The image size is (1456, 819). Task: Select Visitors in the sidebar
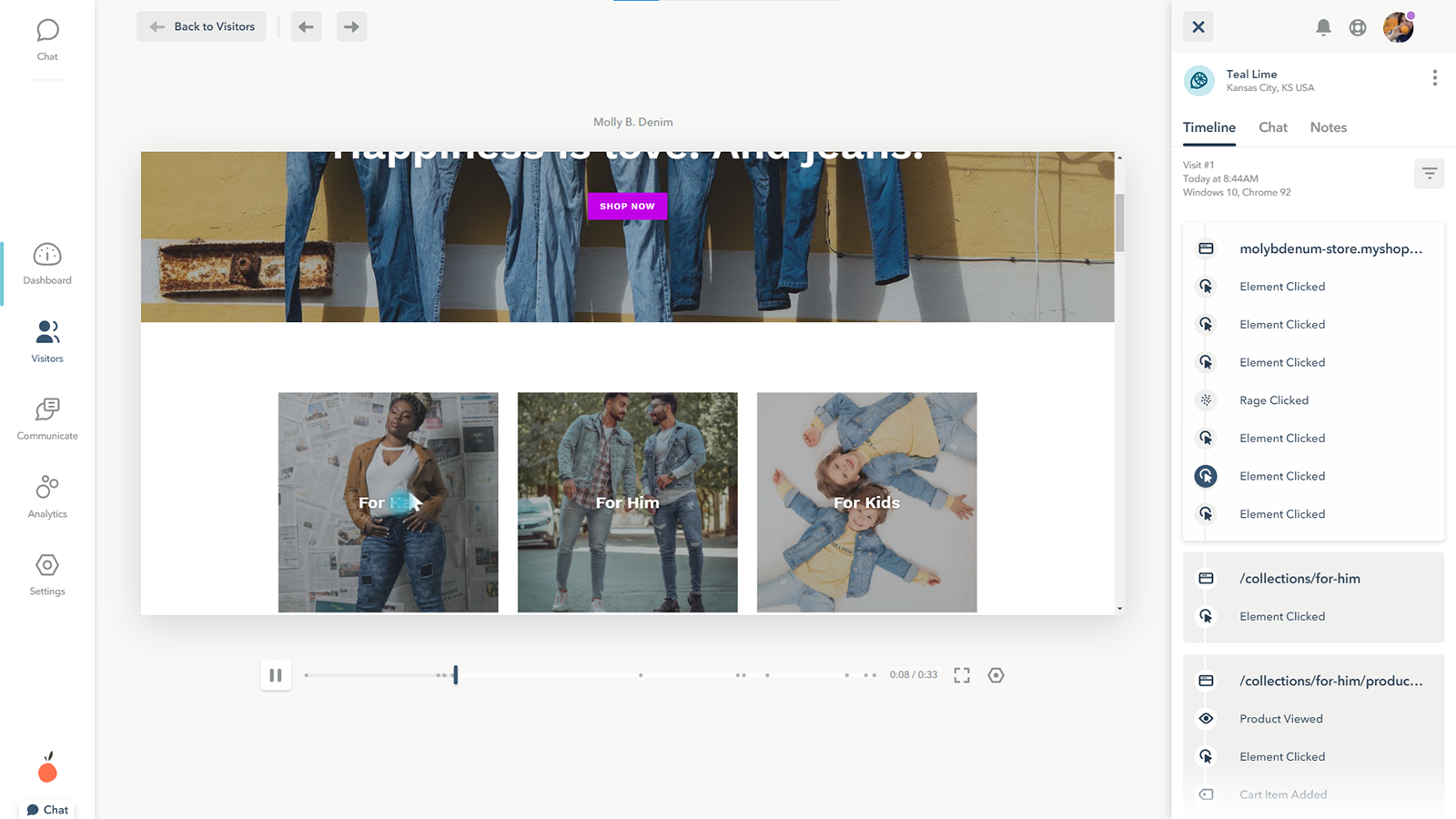[x=46, y=341]
